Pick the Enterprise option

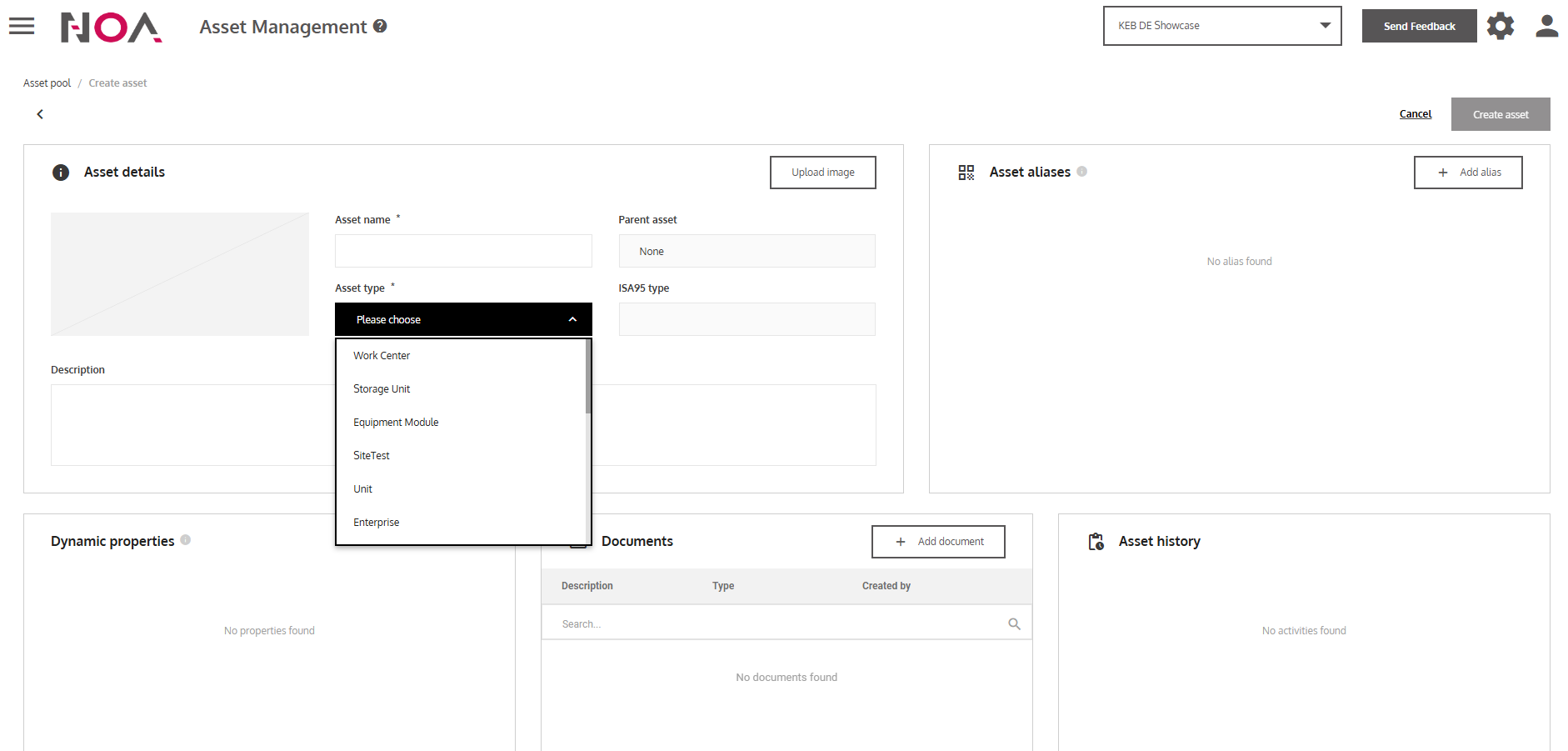pos(376,523)
